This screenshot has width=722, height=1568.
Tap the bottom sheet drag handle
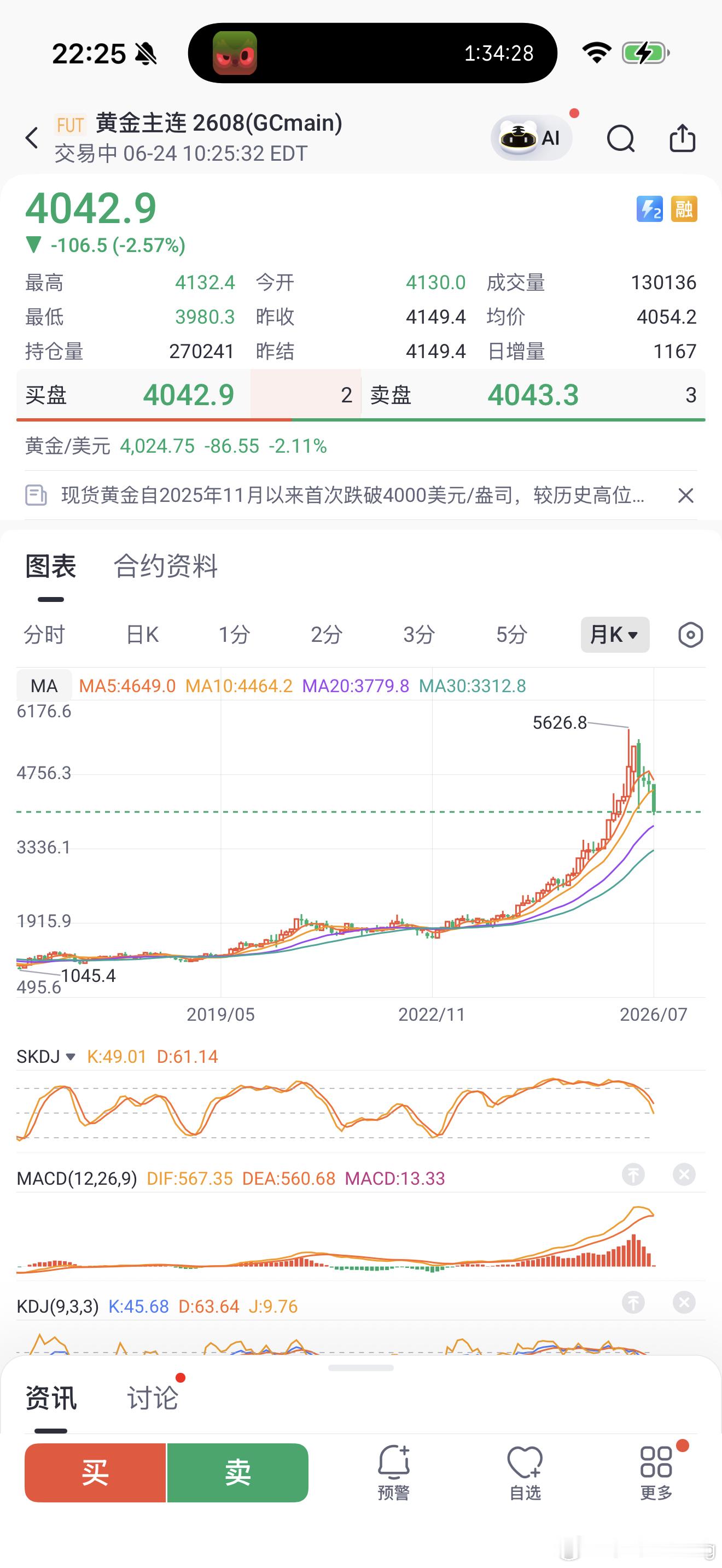point(361,1368)
